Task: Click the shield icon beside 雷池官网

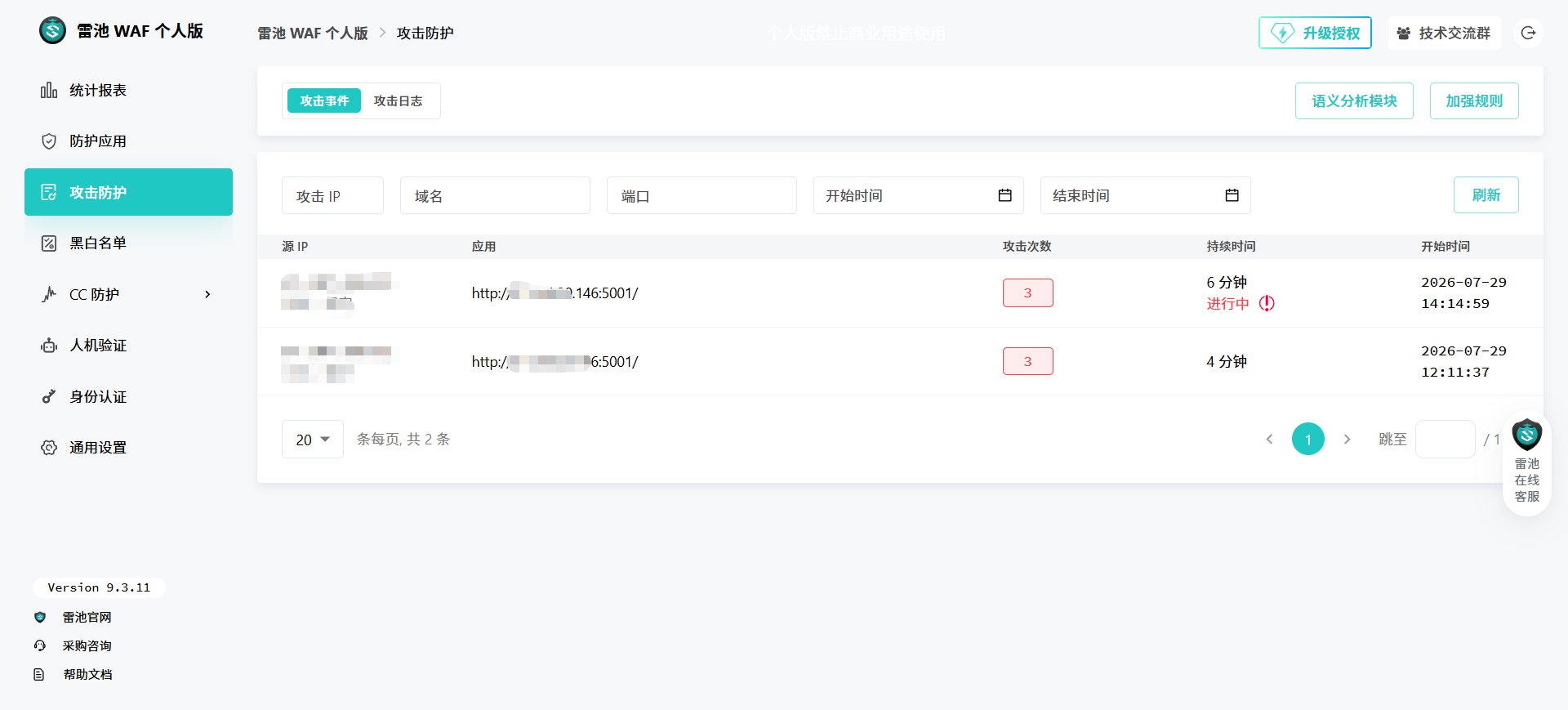Action: tap(40, 617)
